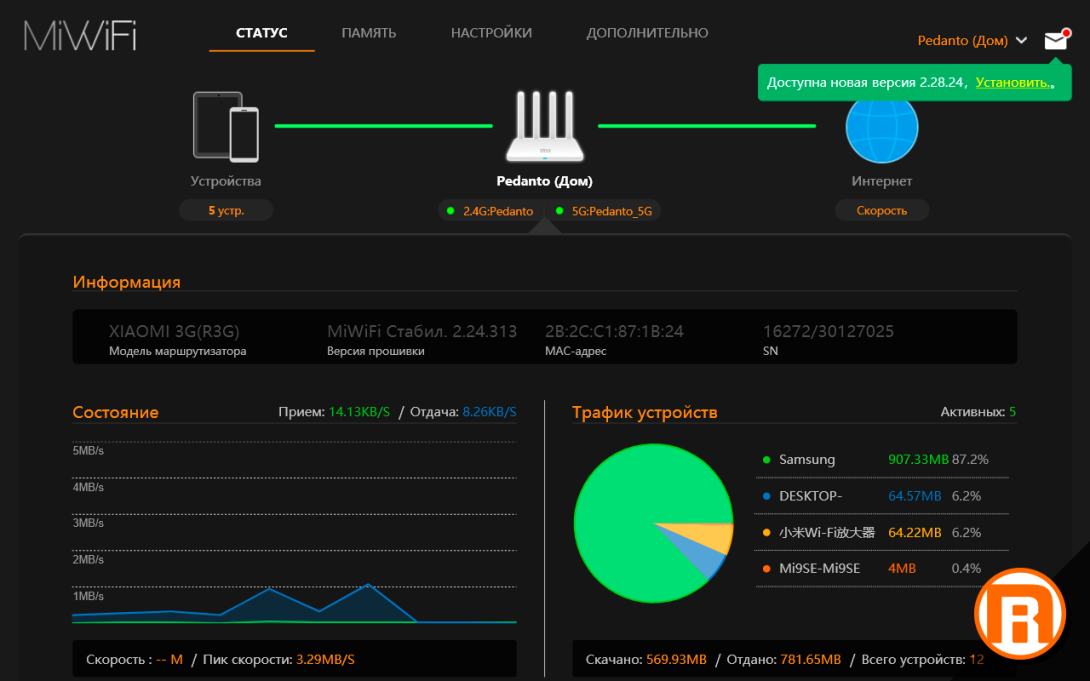Click the download rate 14.13KB/S value

pyautogui.click(x=359, y=412)
